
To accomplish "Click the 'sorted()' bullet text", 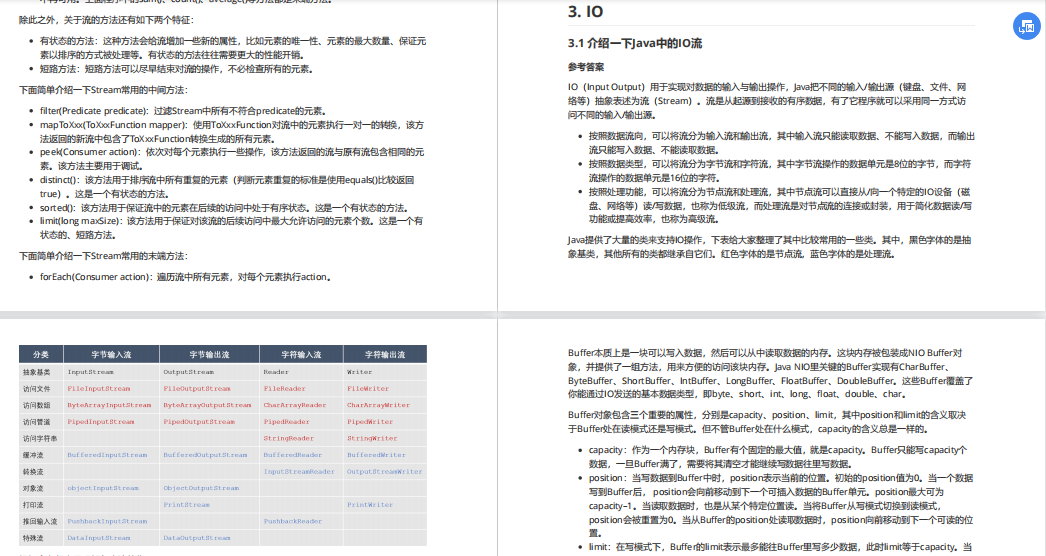I will pos(57,208).
